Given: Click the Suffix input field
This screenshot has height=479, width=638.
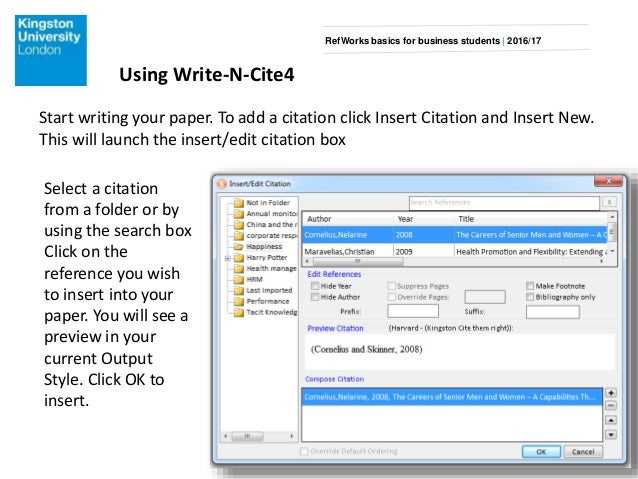Looking at the screenshot, I should 553,312.
